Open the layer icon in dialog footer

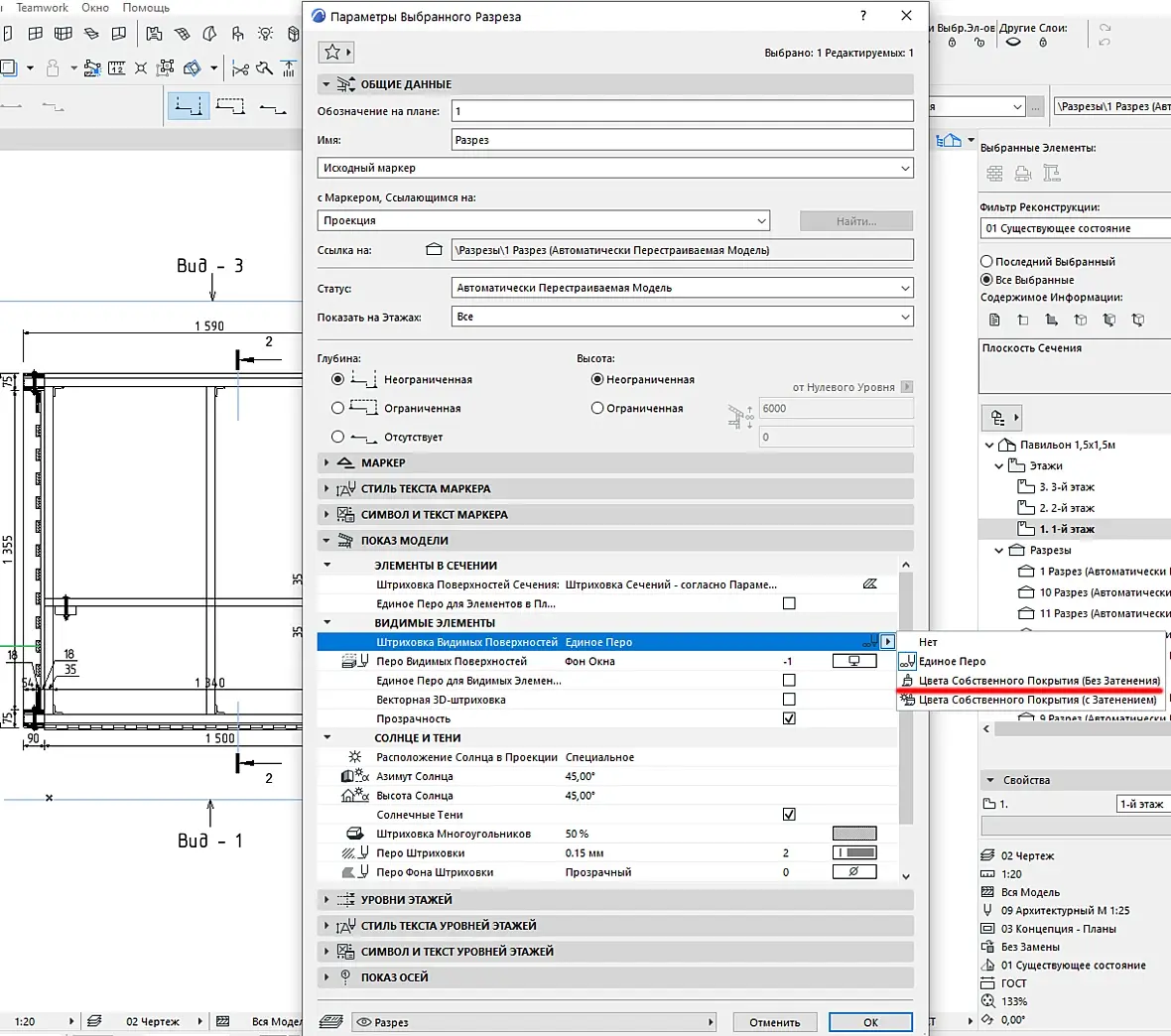coord(330,1022)
